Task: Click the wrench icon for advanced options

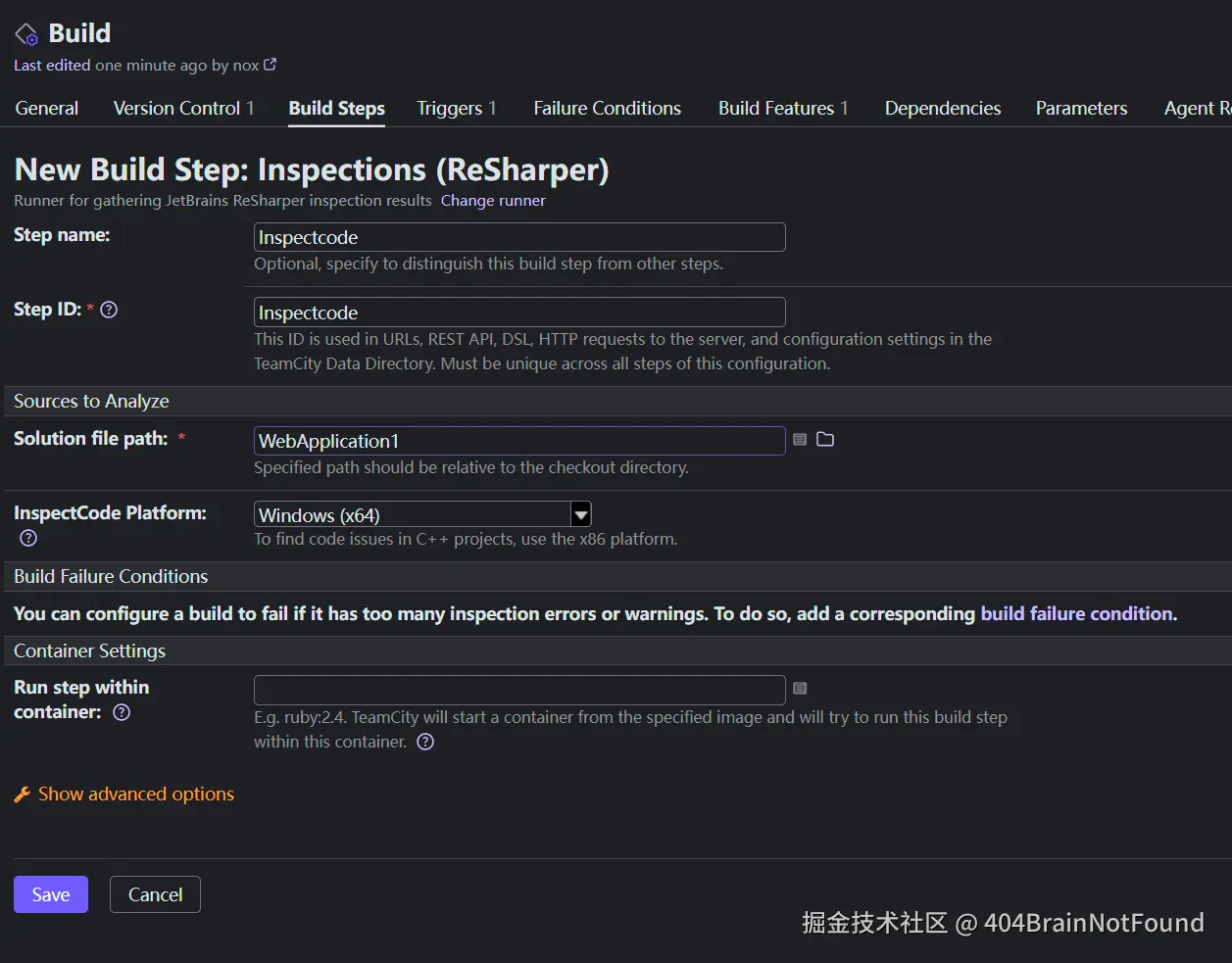Action: pyautogui.click(x=23, y=794)
